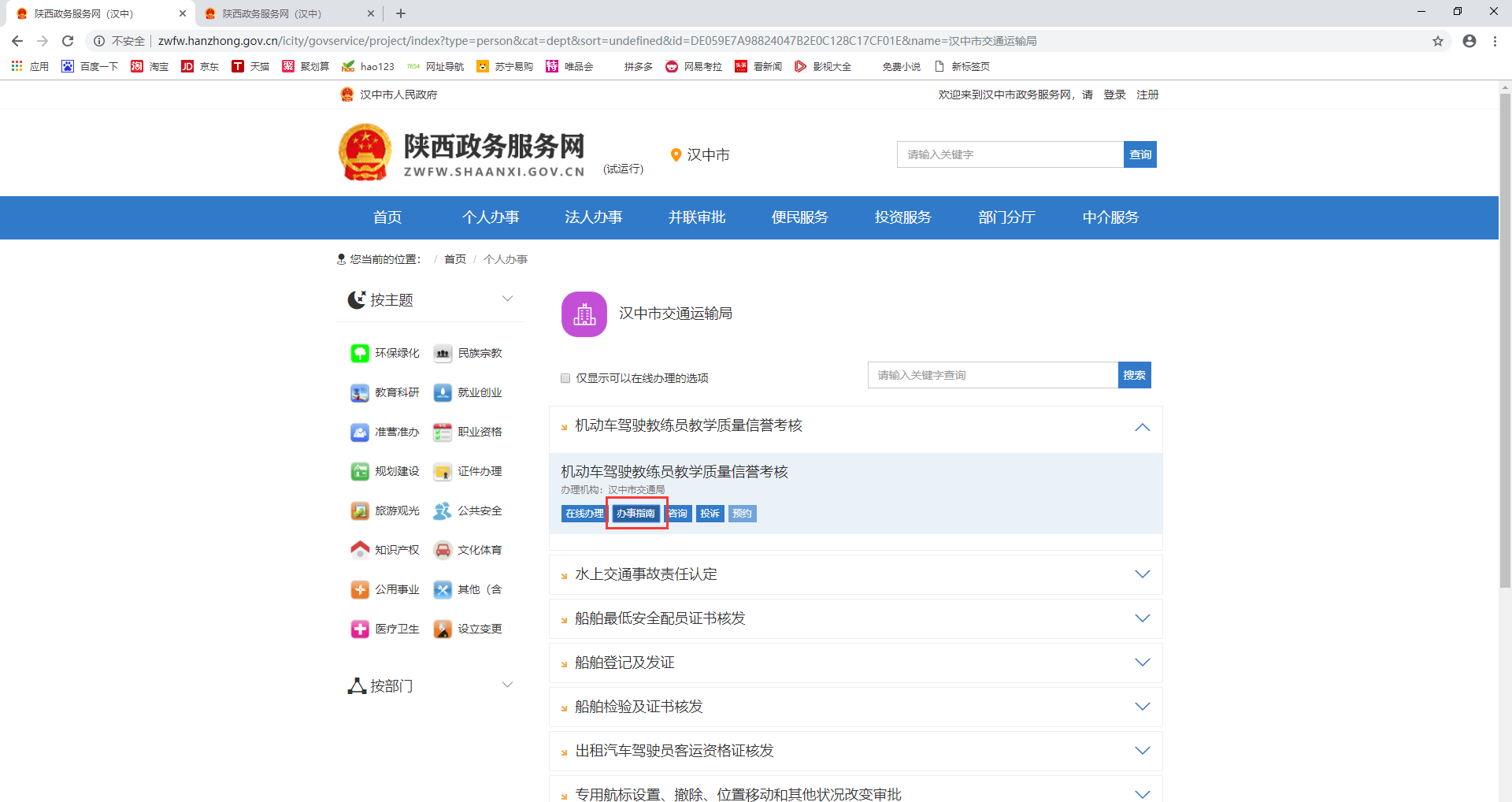This screenshot has width=1512, height=802.
Task: Click the 汉中市交通运输局 department building icon
Action: pyautogui.click(x=584, y=314)
